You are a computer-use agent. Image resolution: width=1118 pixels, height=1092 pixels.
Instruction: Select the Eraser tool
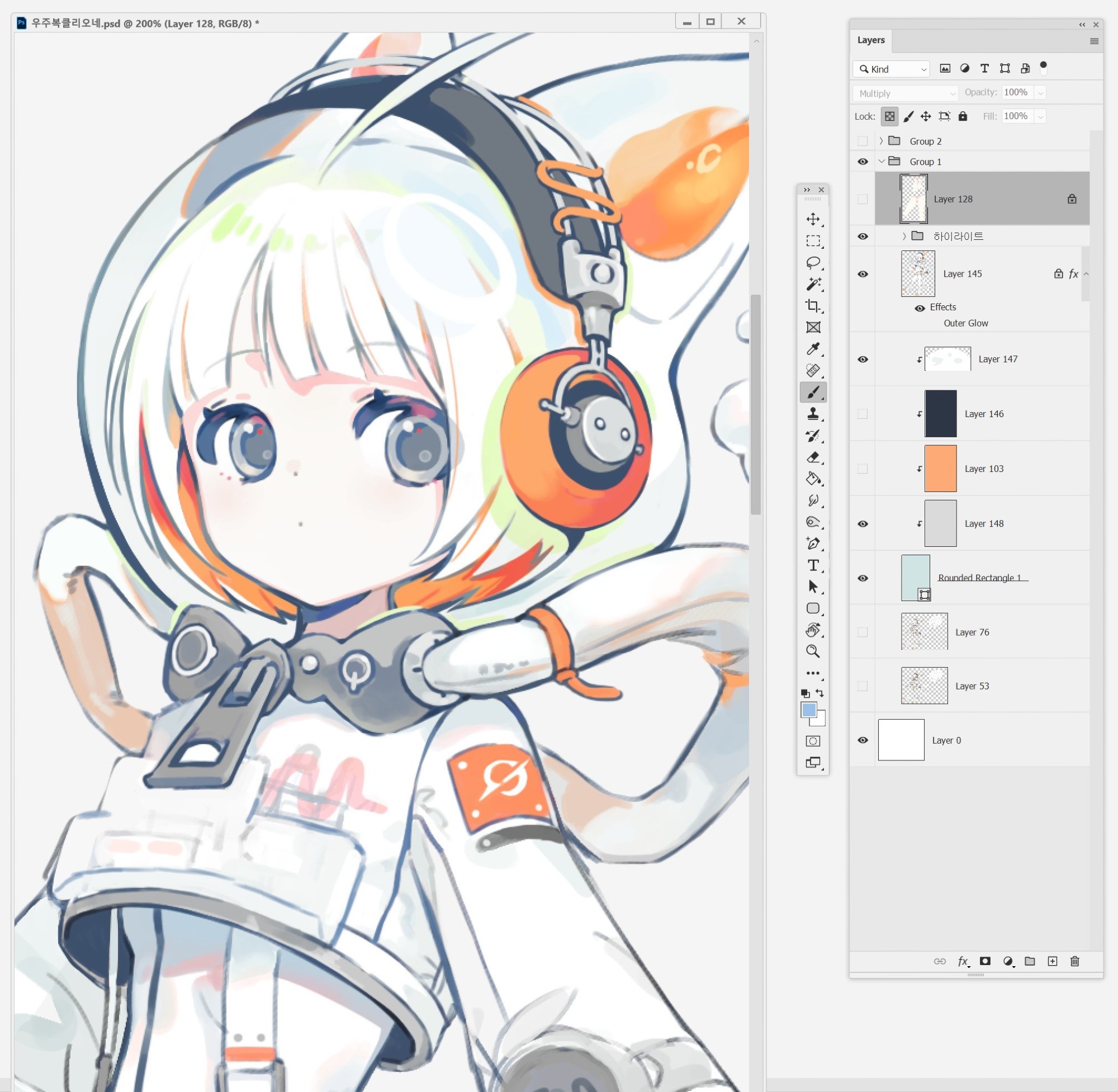point(812,457)
